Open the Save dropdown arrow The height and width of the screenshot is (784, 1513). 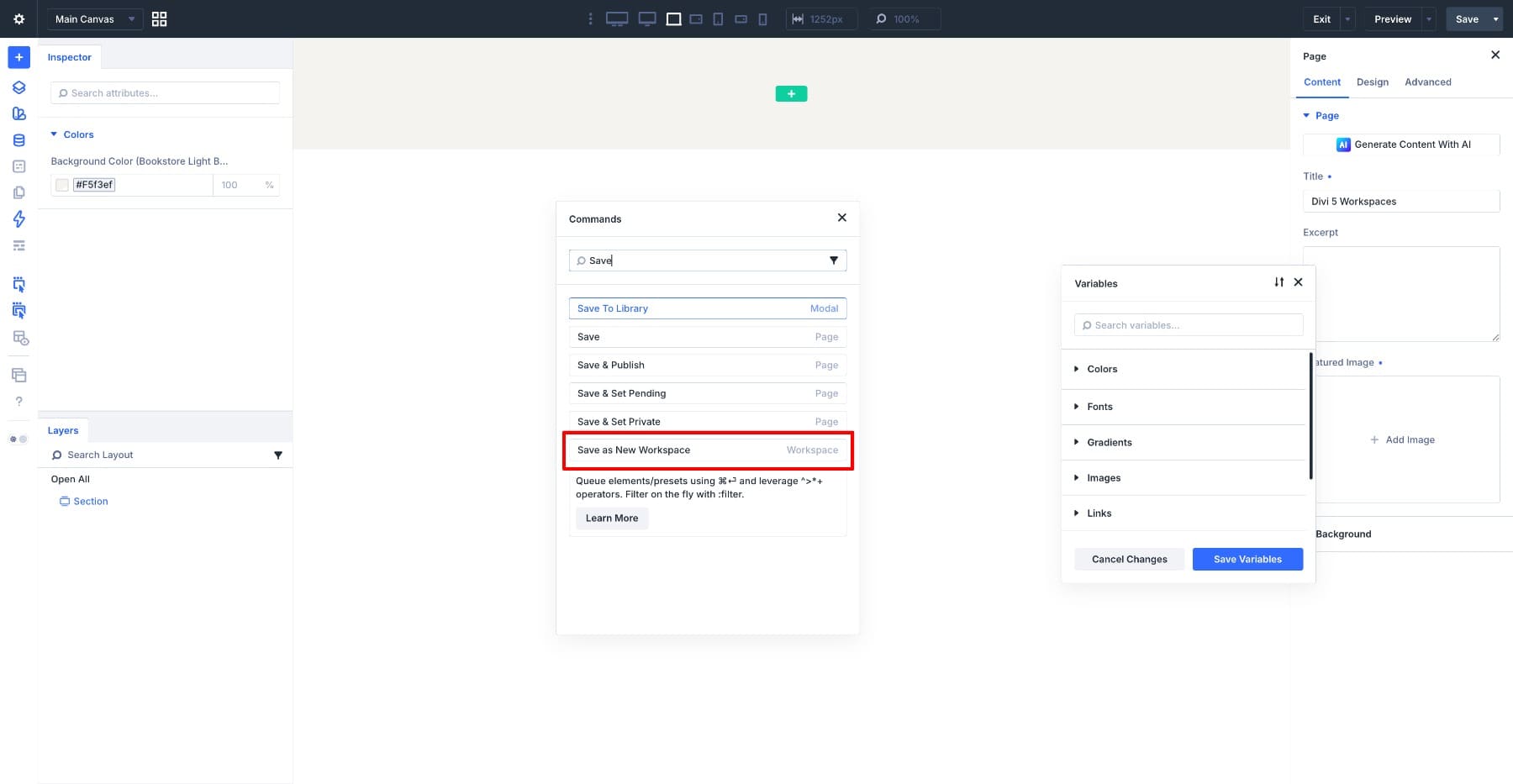tap(1495, 18)
